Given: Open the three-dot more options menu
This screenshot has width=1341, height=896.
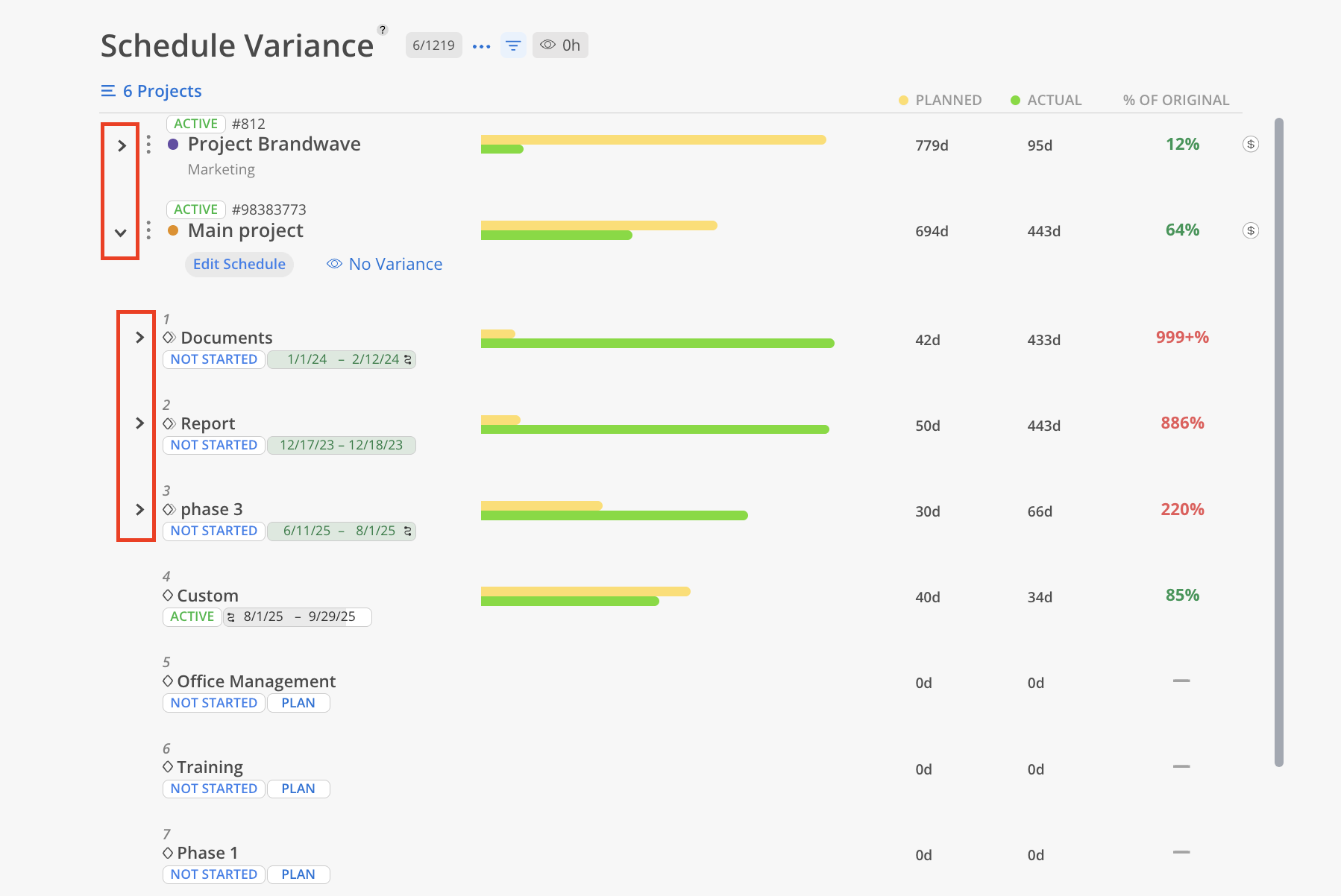Looking at the screenshot, I should [482, 46].
